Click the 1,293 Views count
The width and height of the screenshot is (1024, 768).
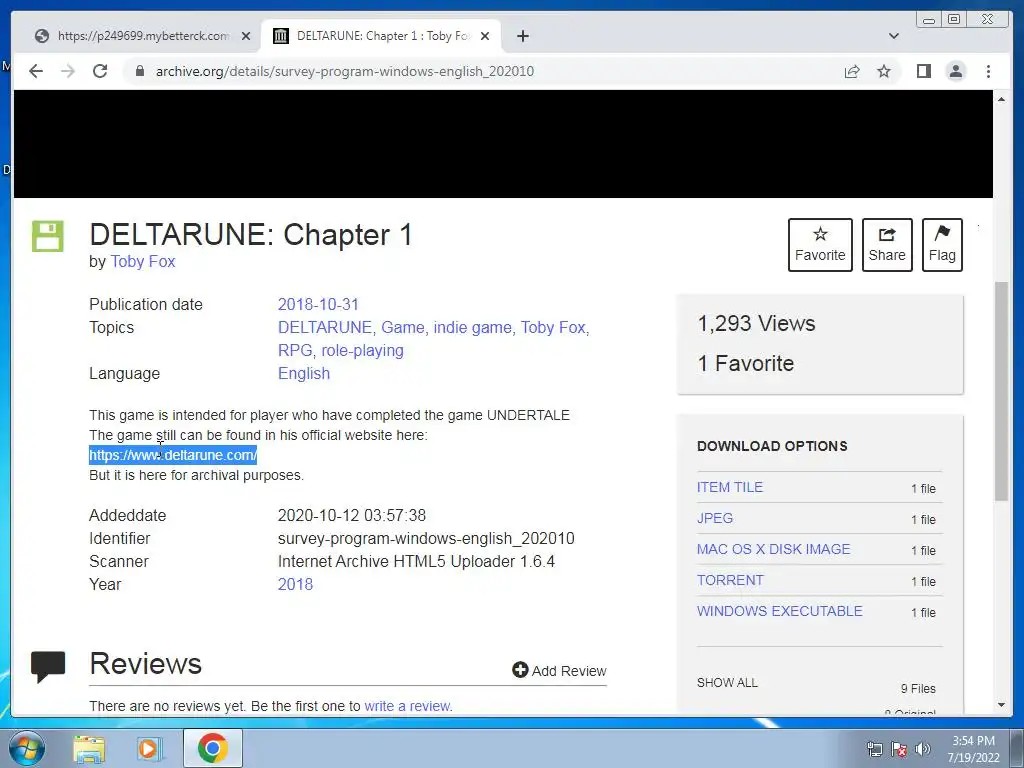point(756,323)
